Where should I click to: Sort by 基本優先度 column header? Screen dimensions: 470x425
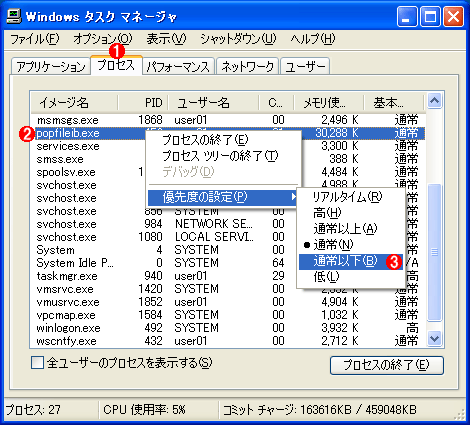[x=393, y=102]
